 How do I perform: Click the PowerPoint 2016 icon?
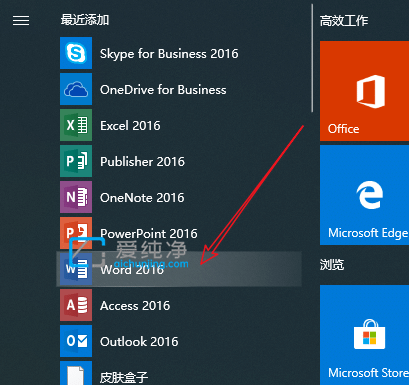click(76, 233)
